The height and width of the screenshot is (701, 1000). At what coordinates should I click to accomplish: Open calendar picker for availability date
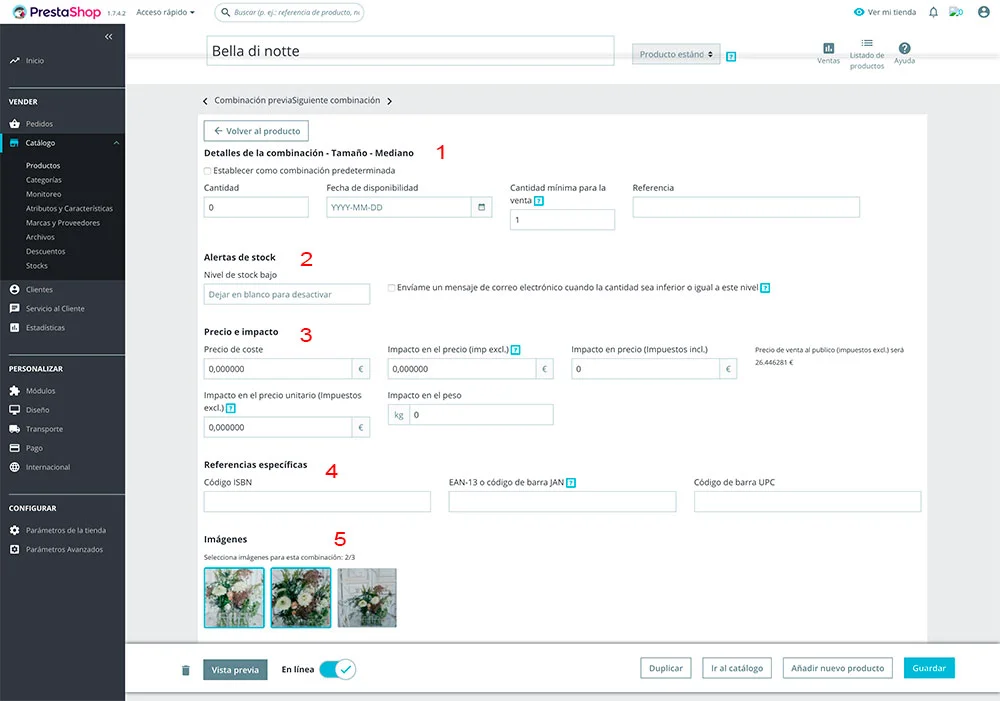click(482, 207)
